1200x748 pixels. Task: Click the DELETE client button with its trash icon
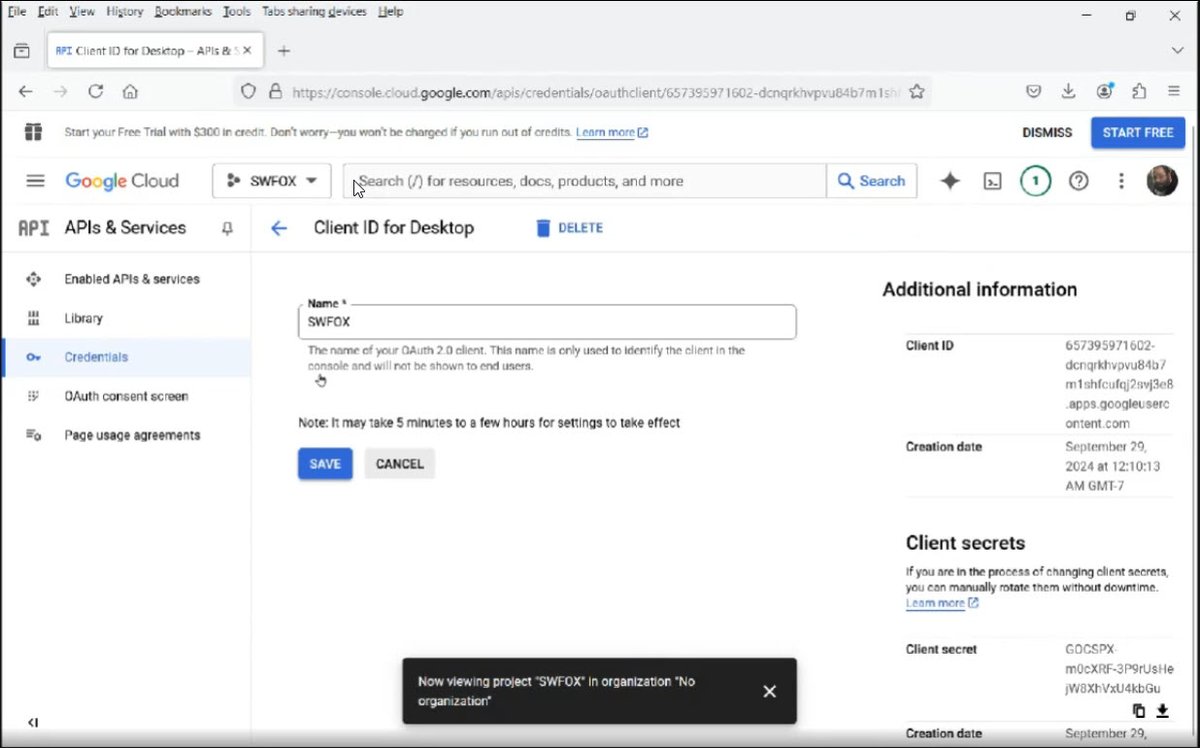[569, 228]
